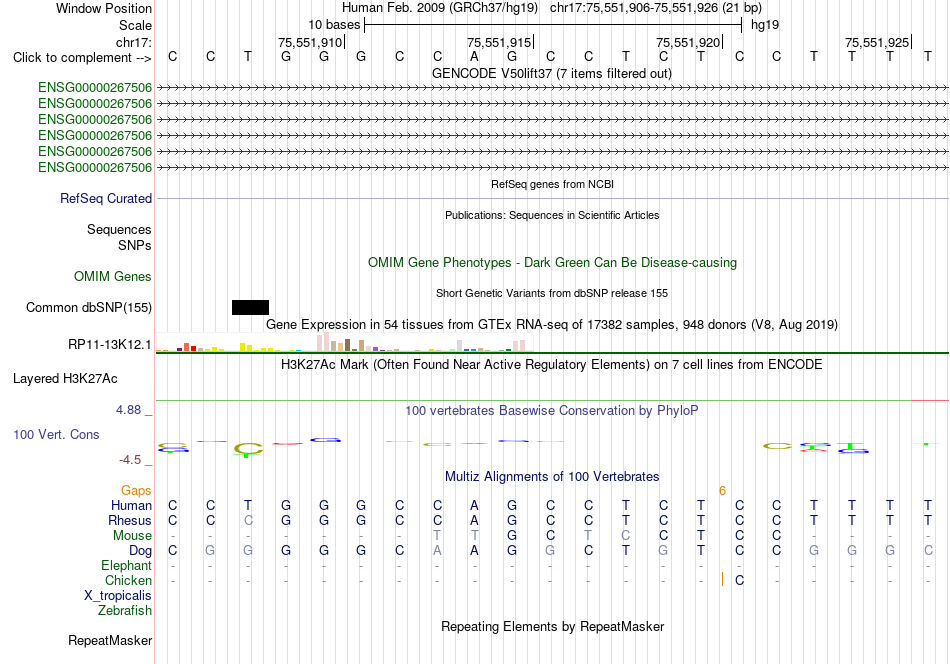This screenshot has width=950, height=664.
Task: Click the 75,551,915 position marker
Action: click(x=500, y=42)
